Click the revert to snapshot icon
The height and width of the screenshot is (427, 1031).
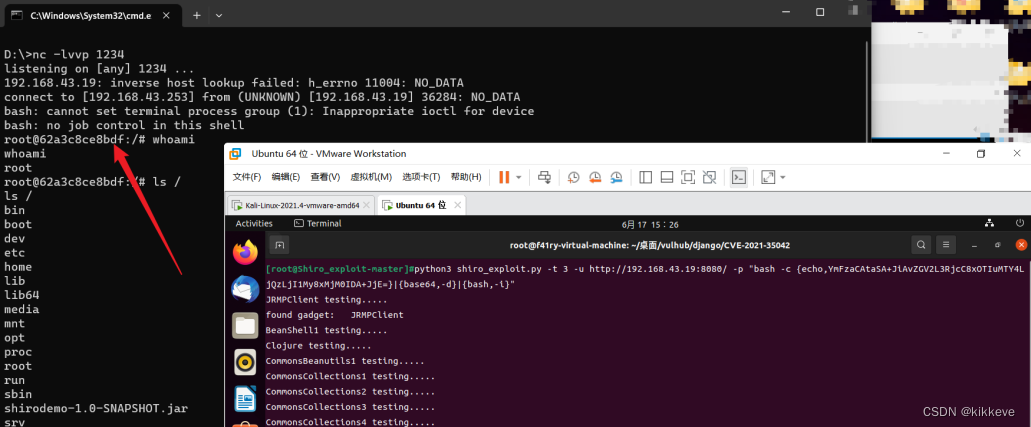[x=595, y=177]
